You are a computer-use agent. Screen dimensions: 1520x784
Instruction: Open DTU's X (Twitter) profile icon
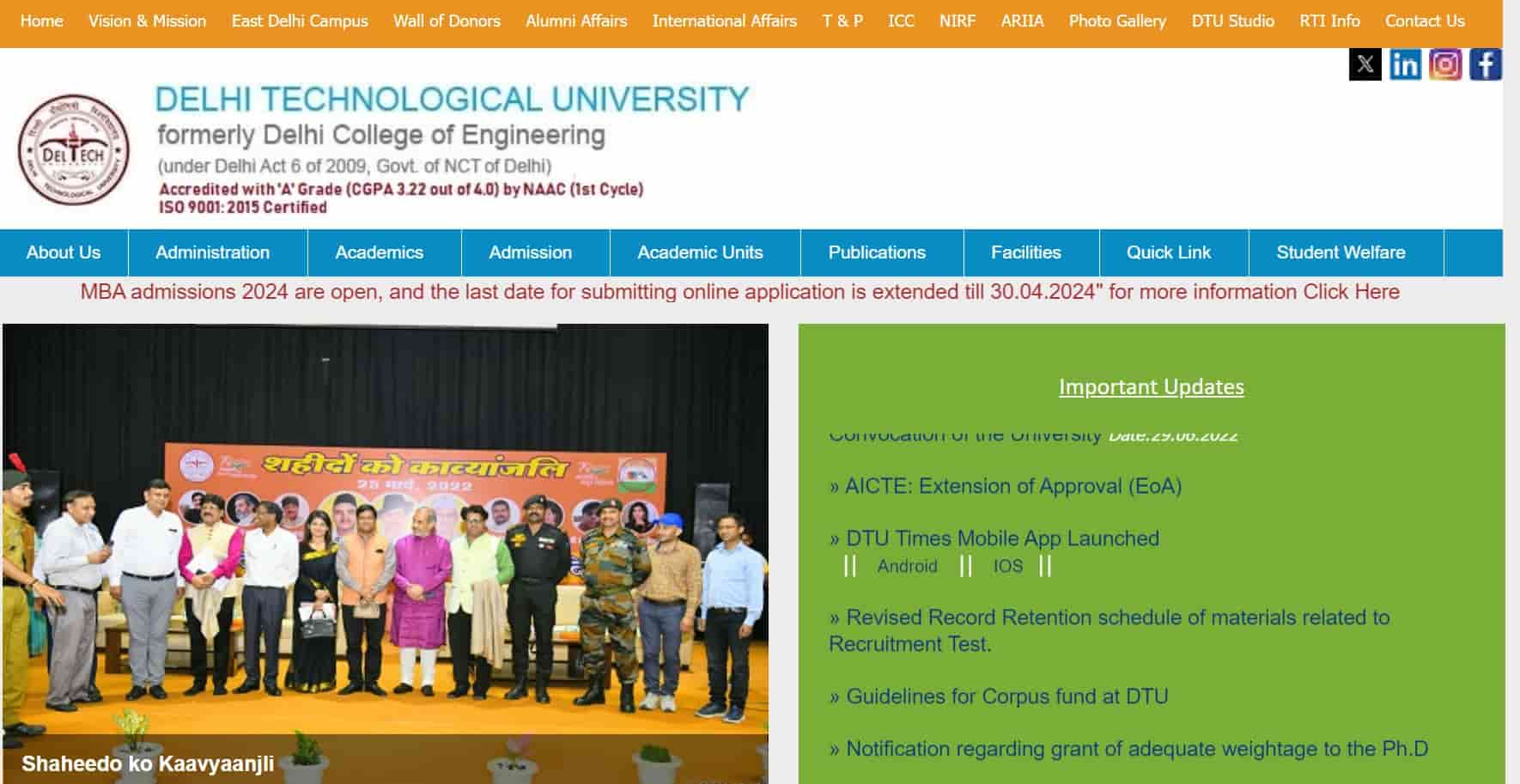click(x=1365, y=63)
